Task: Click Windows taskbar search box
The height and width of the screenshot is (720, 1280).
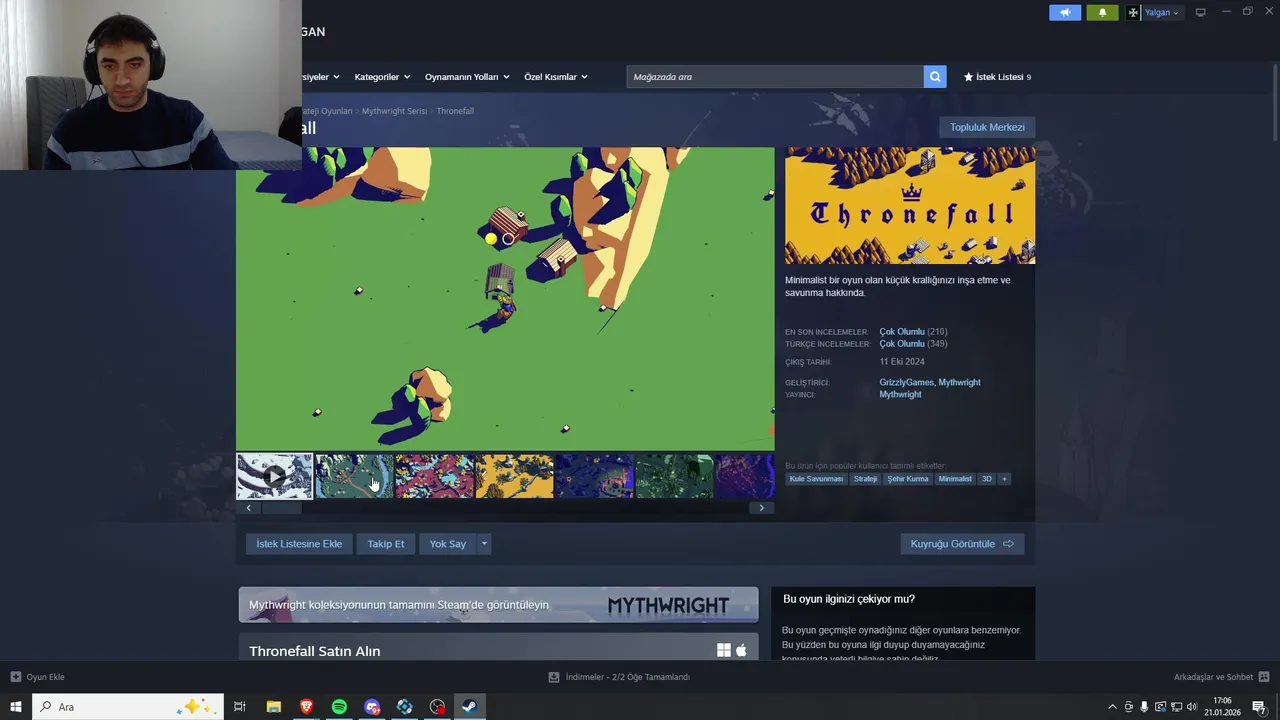Action: pyautogui.click(x=127, y=707)
